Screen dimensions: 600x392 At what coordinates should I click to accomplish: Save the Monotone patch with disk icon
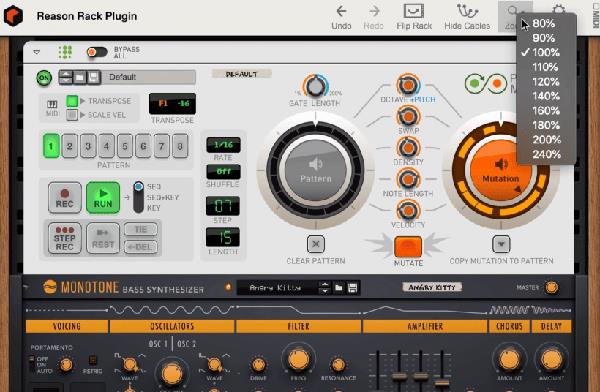(352, 287)
